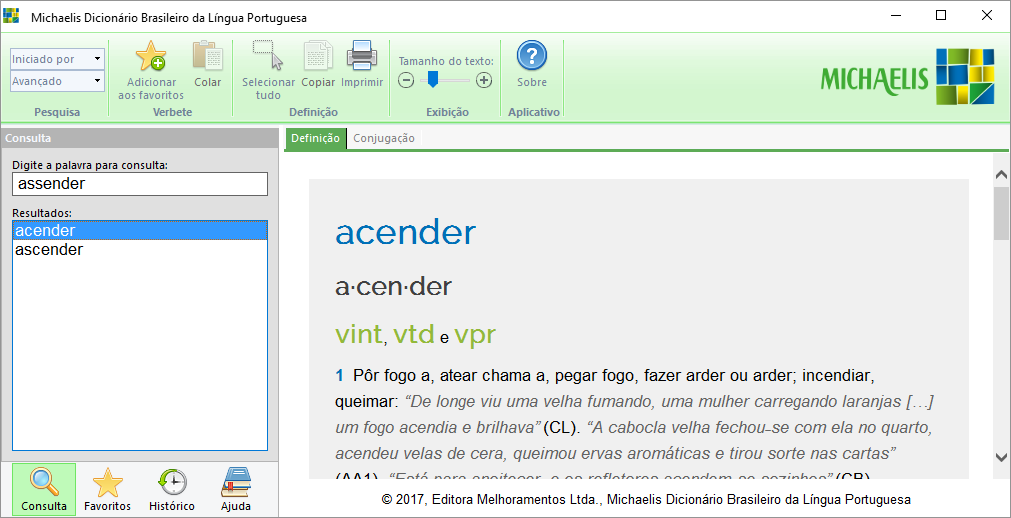Click the a·cen·der syllable division text

(x=393, y=287)
